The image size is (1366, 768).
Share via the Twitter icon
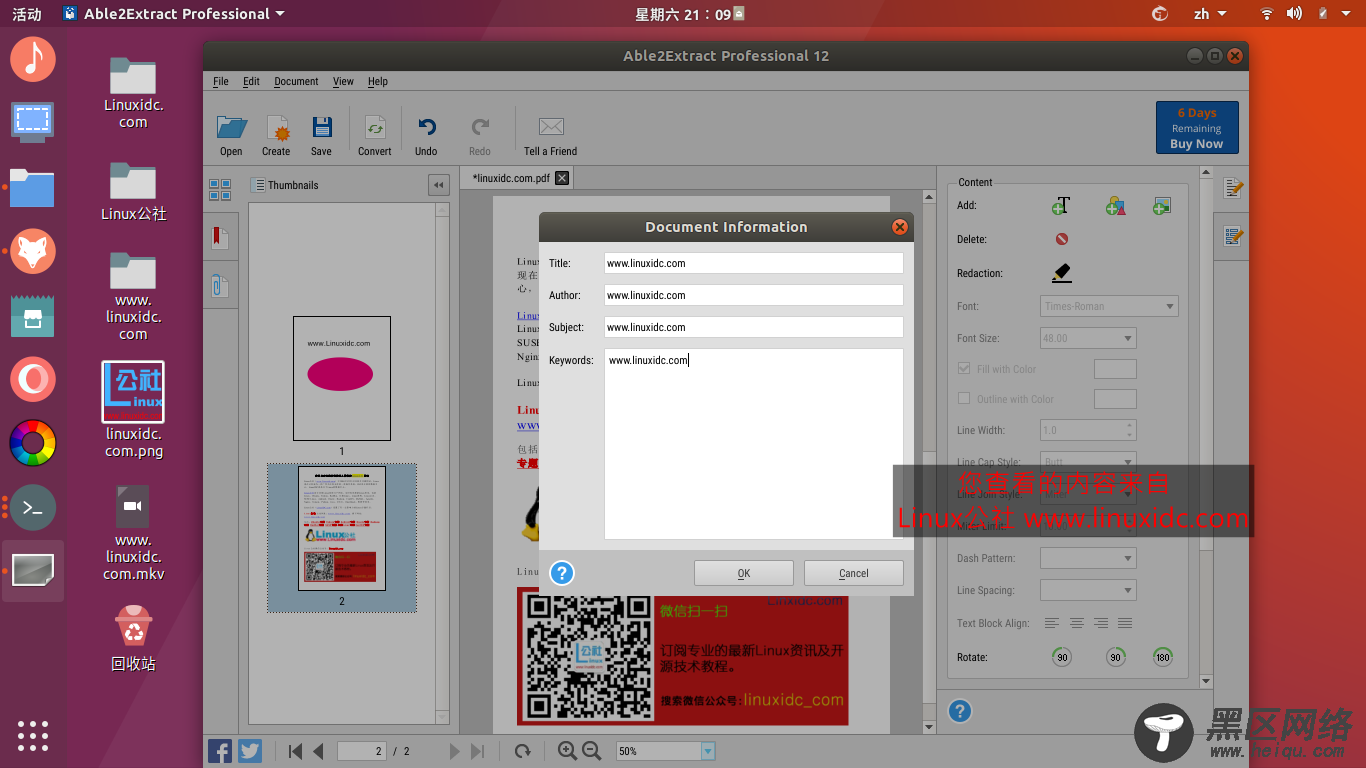[250, 751]
